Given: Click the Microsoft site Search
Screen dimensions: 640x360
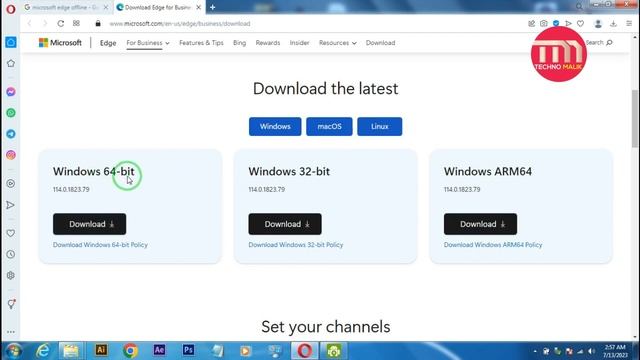Looking at the screenshot, I should coord(599,42).
